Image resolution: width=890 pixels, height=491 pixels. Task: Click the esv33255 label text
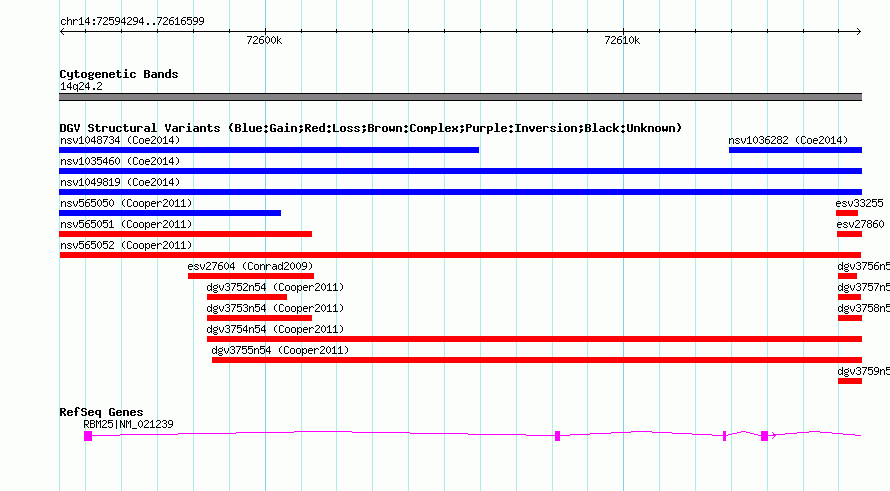coord(859,203)
